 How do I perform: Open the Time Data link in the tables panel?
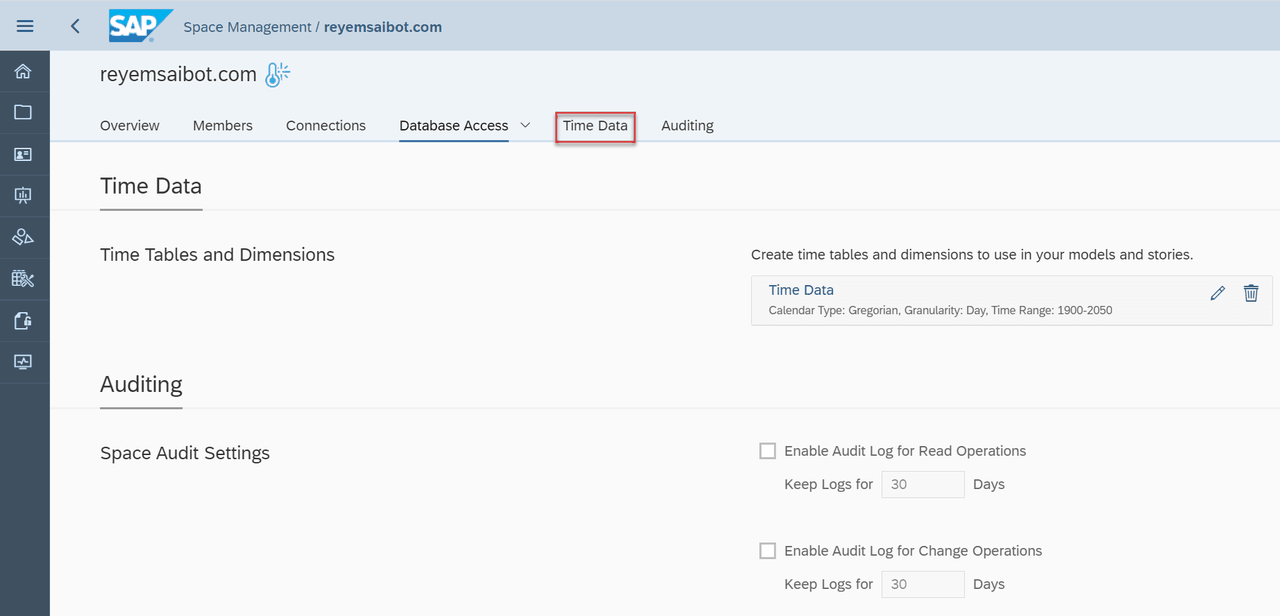800,289
